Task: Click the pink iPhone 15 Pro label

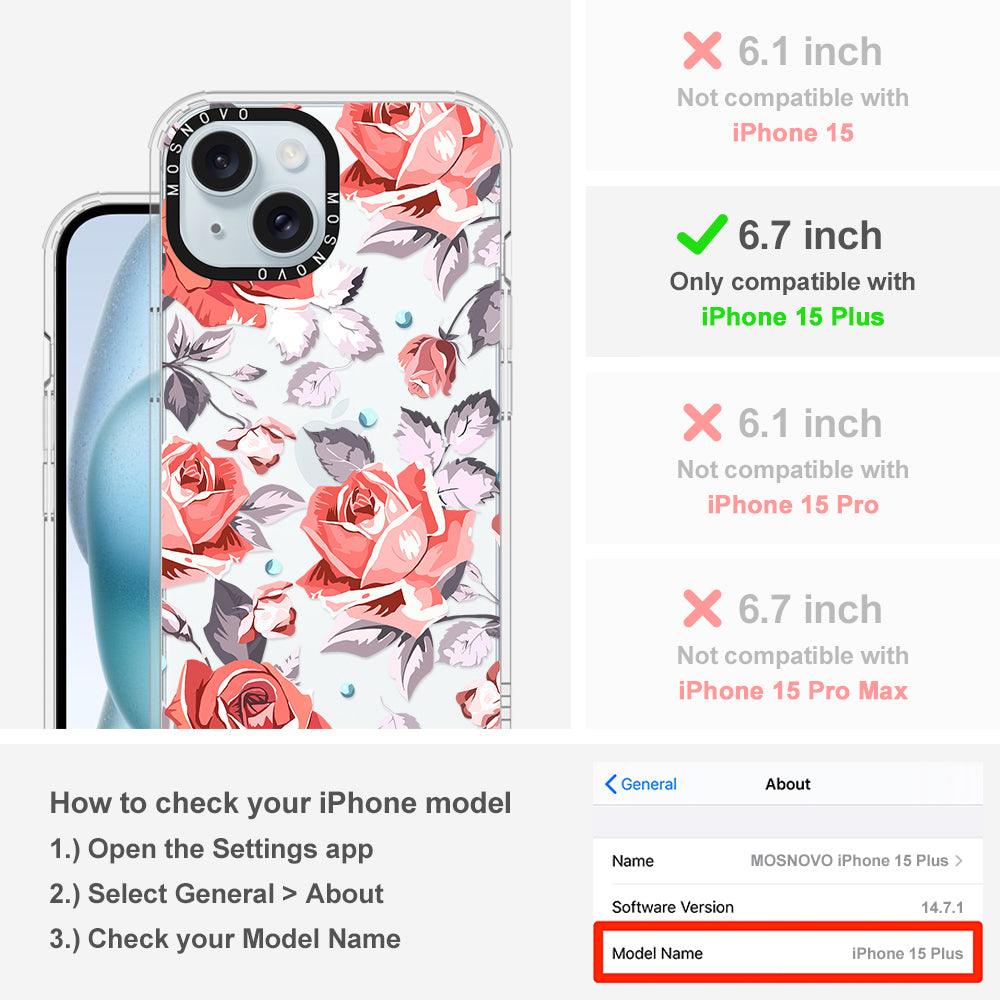Action: coord(793,504)
